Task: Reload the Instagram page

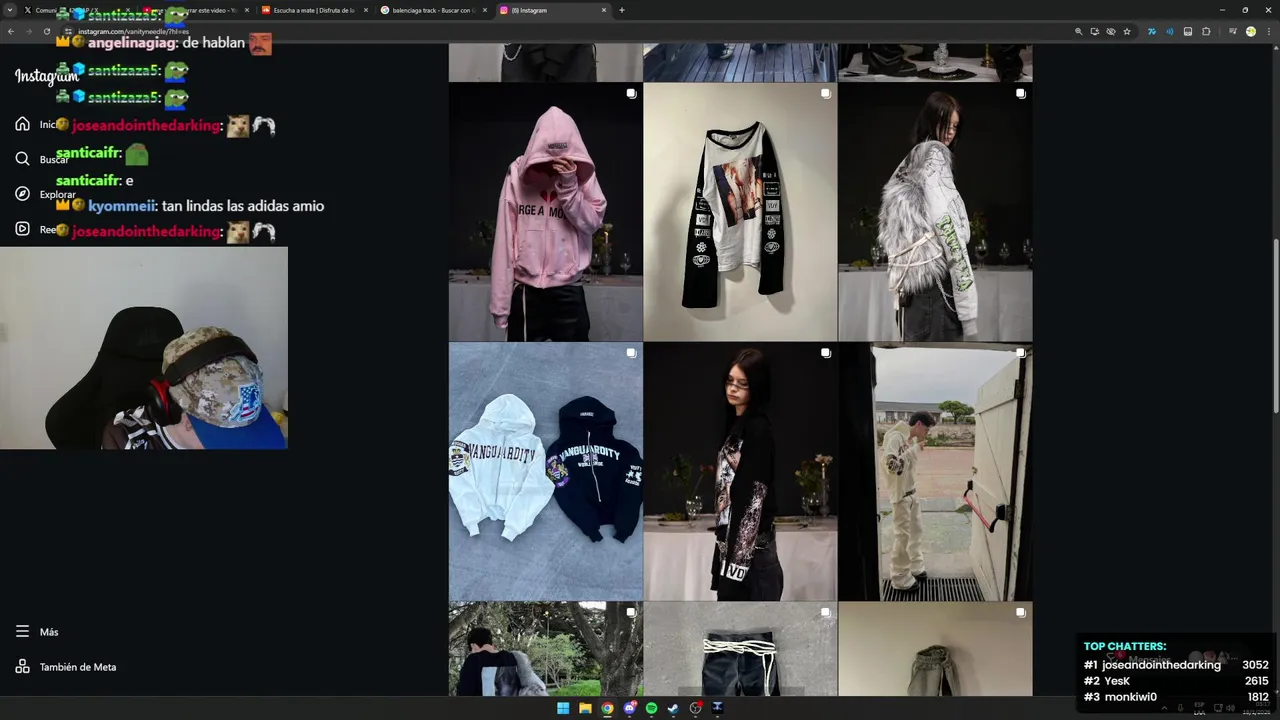Action: (46, 31)
